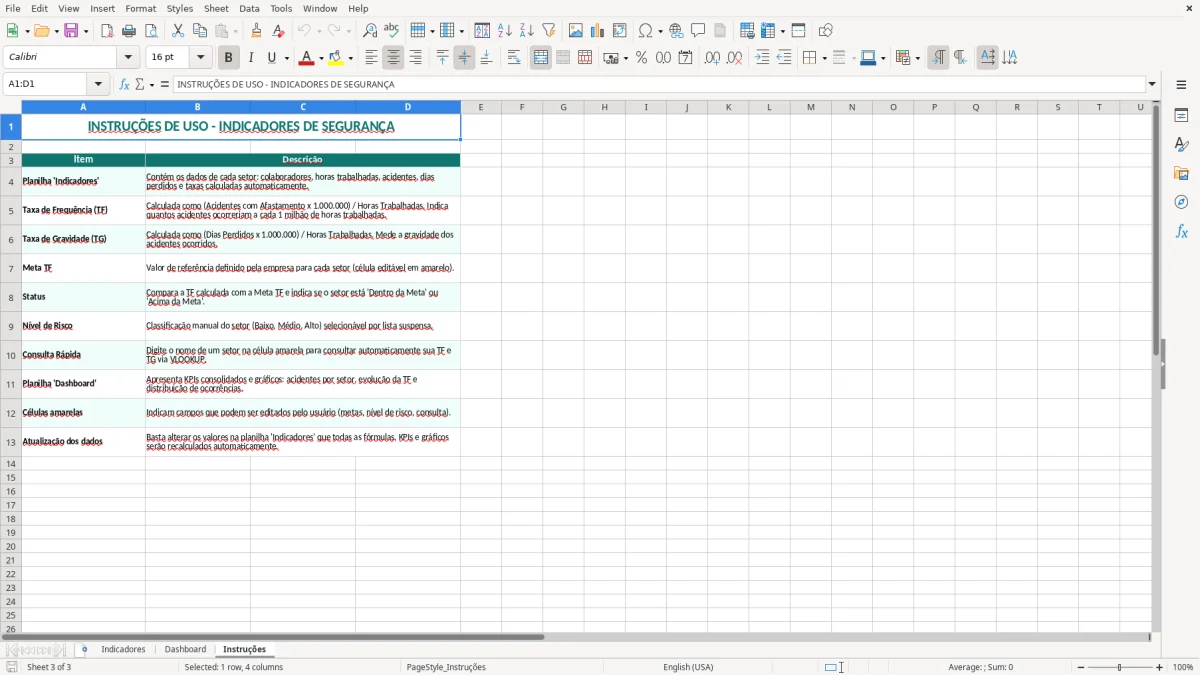The image size is (1200, 675).
Task: Open the Function Wizard fx icon
Action: (x=125, y=85)
